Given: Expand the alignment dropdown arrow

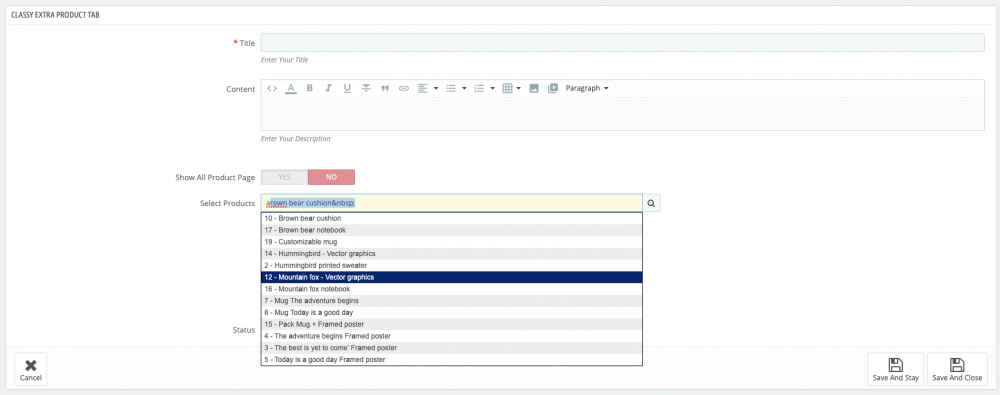Looking at the screenshot, I should (436, 88).
